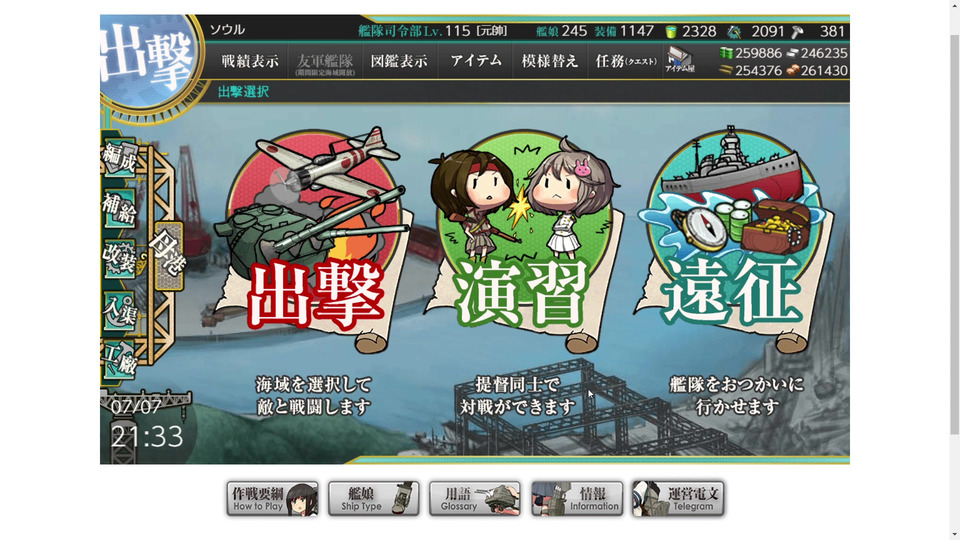The image size is (960, 540).
Task: Click 運営電文 Telegram button
Action: [678, 498]
